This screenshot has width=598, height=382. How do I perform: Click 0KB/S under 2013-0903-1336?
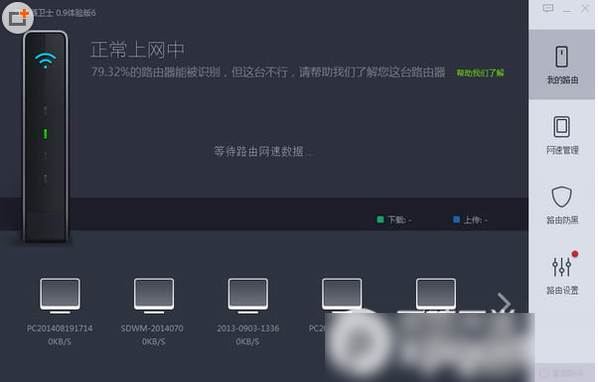pyautogui.click(x=248, y=342)
